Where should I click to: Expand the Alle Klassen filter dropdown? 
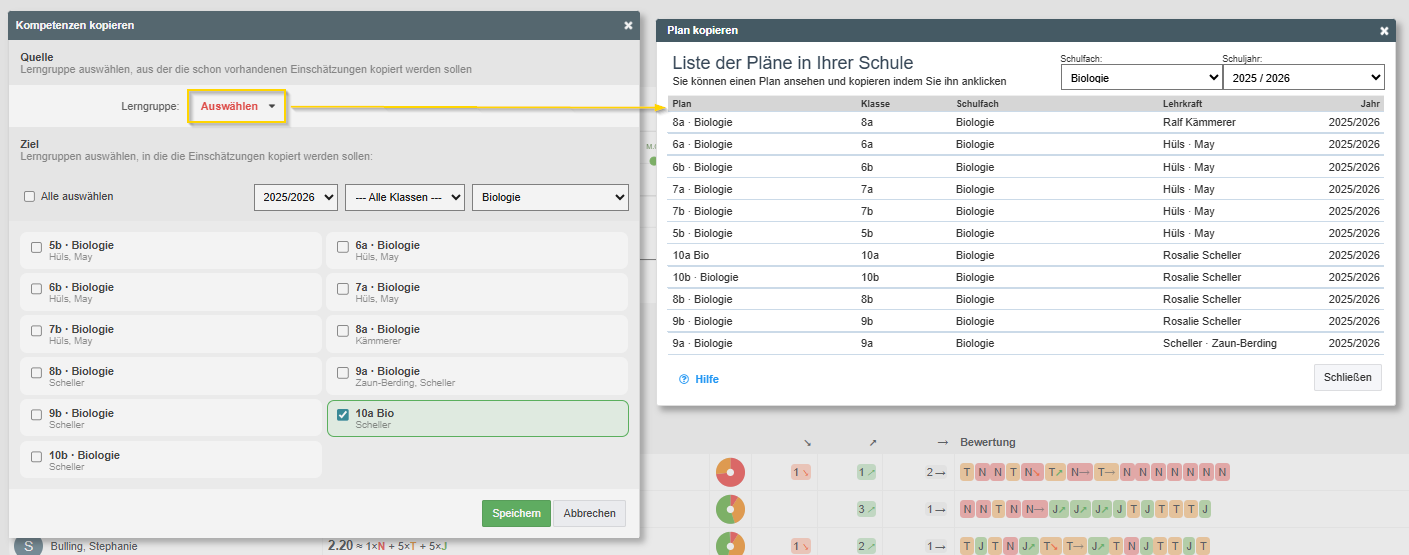coord(404,198)
